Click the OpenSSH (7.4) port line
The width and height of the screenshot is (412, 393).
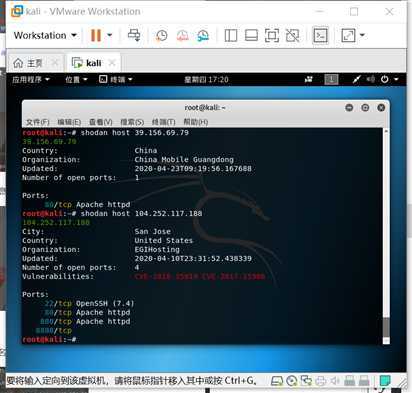tap(89, 304)
